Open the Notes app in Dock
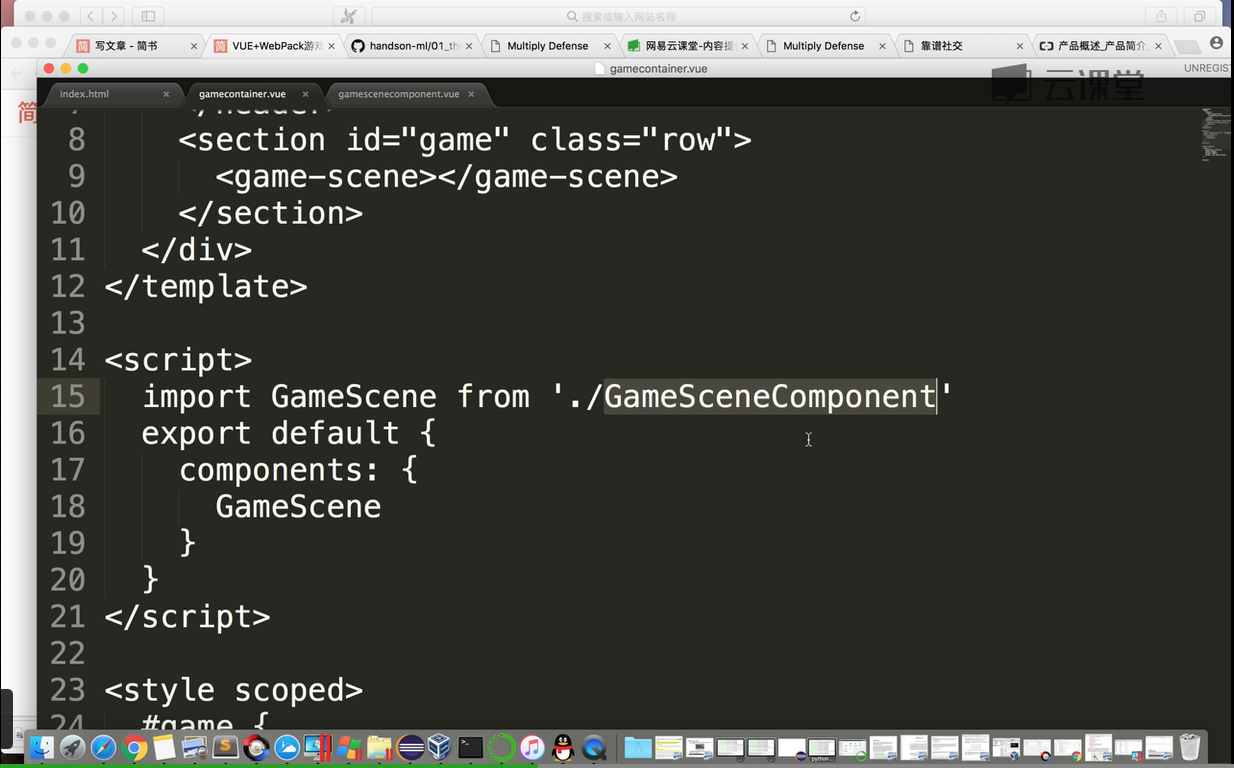Screen dimensions: 1234x768 tap(164, 747)
